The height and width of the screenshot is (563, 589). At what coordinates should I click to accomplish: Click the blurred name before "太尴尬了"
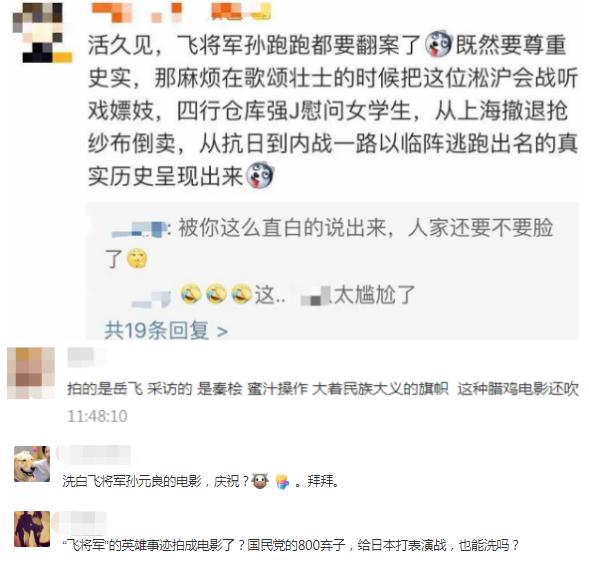click(x=316, y=296)
